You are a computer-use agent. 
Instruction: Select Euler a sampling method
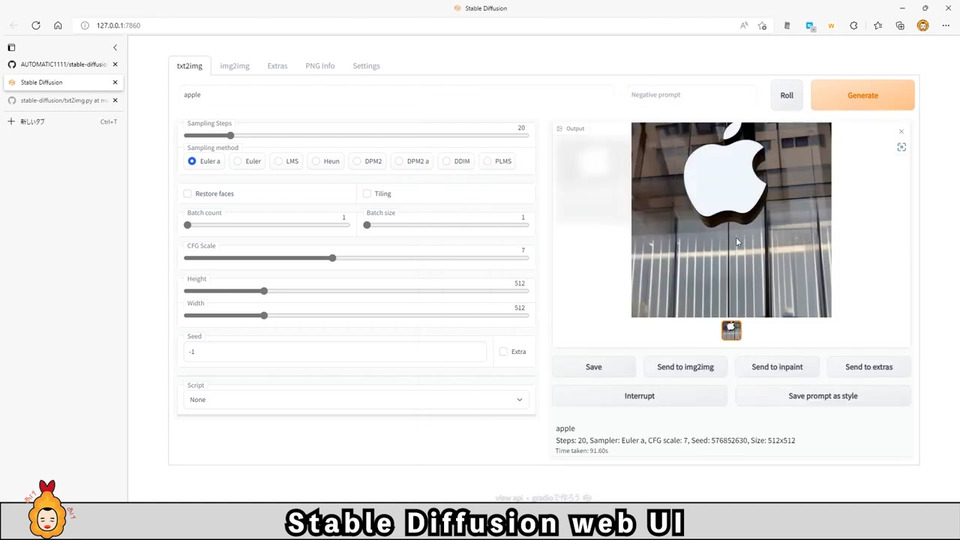(204, 161)
